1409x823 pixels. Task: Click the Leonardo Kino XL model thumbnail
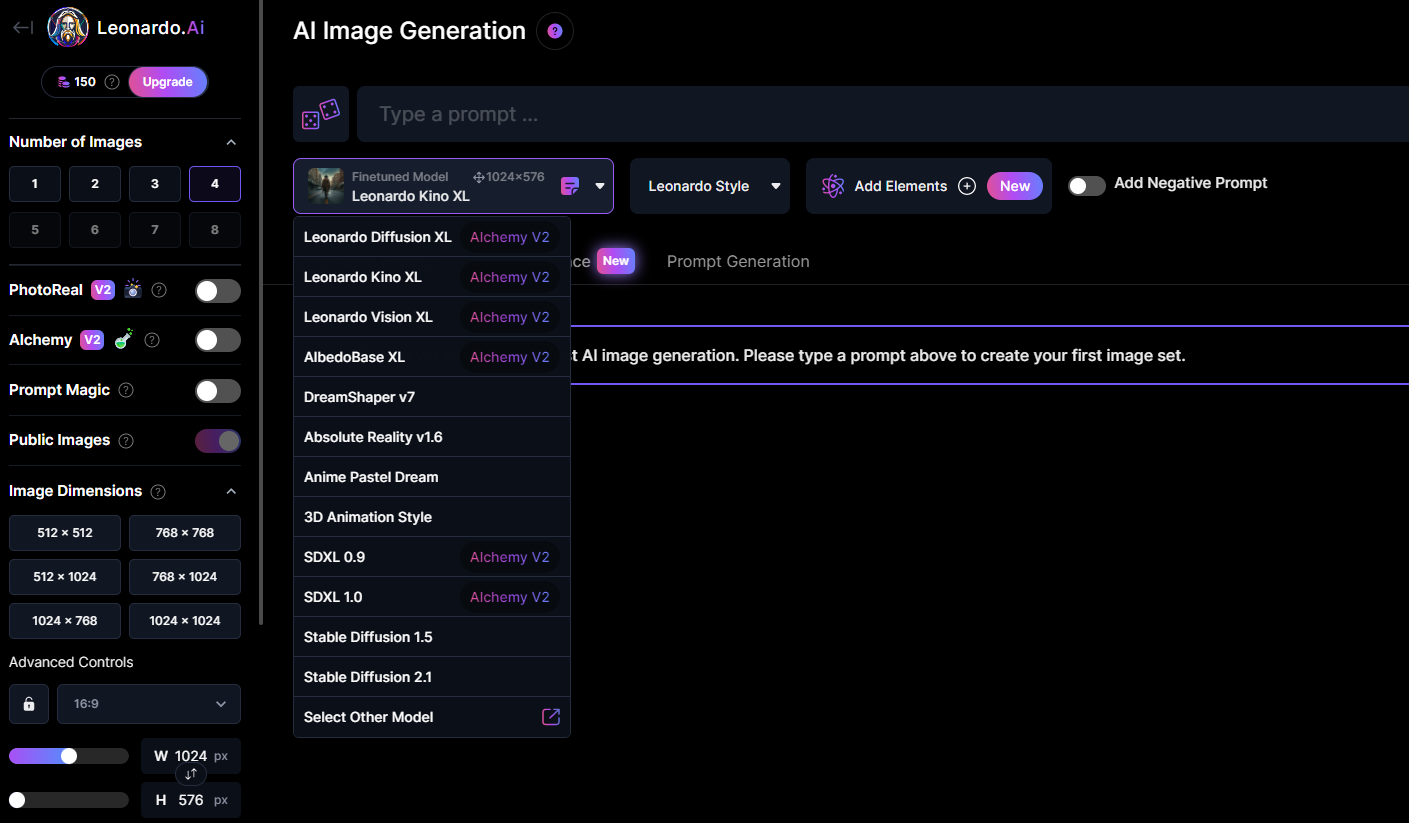click(x=326, y=186)
